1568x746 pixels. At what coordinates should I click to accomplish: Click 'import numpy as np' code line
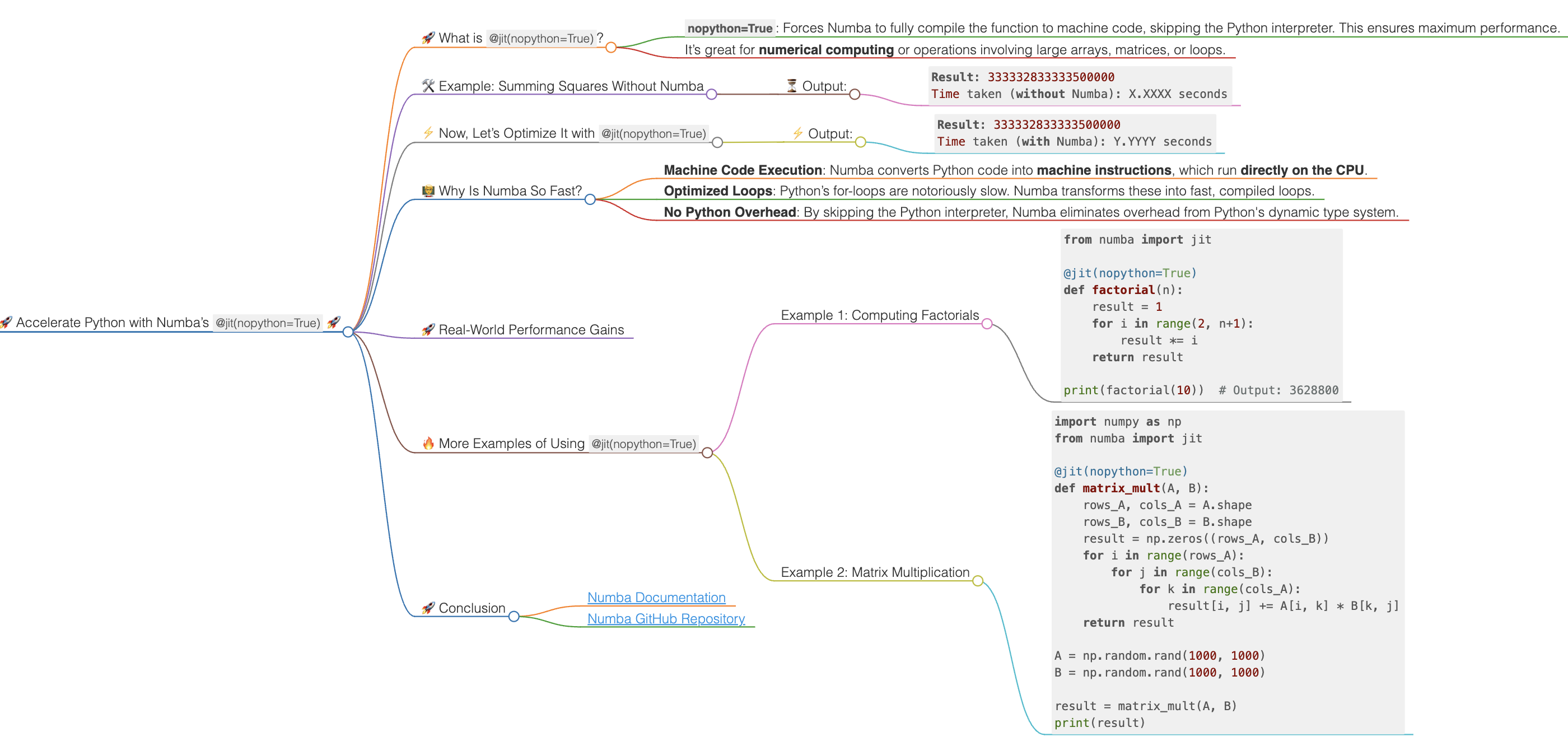[1117, 421]
